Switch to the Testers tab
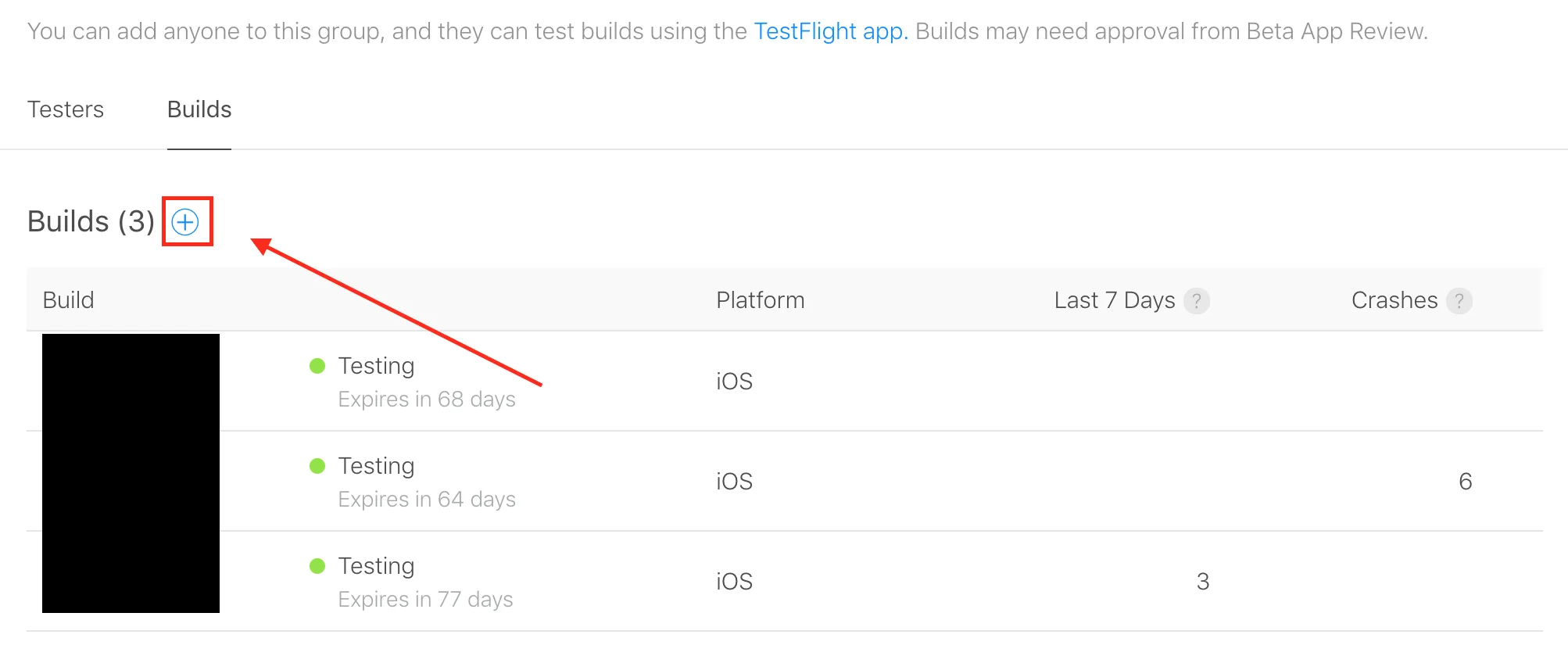Screen dimensions: 1568x663 [x=66, y=109]
